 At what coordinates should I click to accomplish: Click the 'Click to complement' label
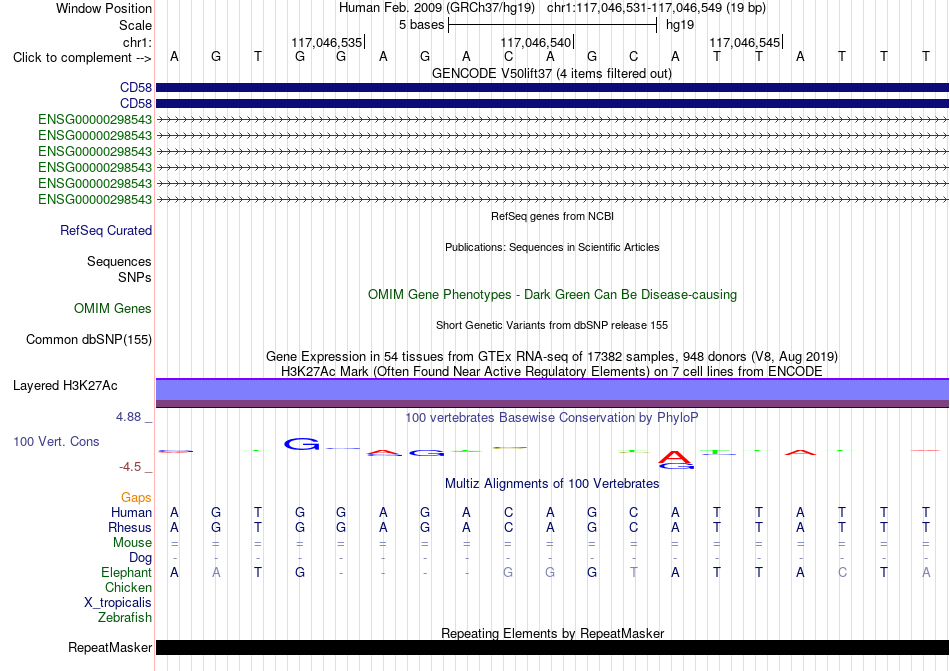(82, 58)
